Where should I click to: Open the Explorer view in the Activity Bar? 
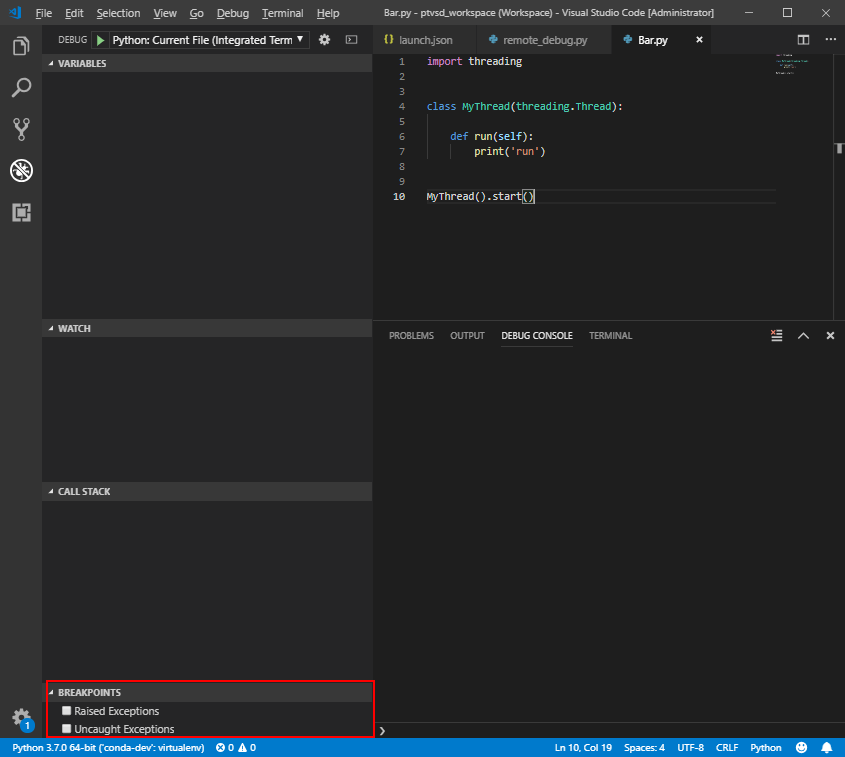(21, 45)
